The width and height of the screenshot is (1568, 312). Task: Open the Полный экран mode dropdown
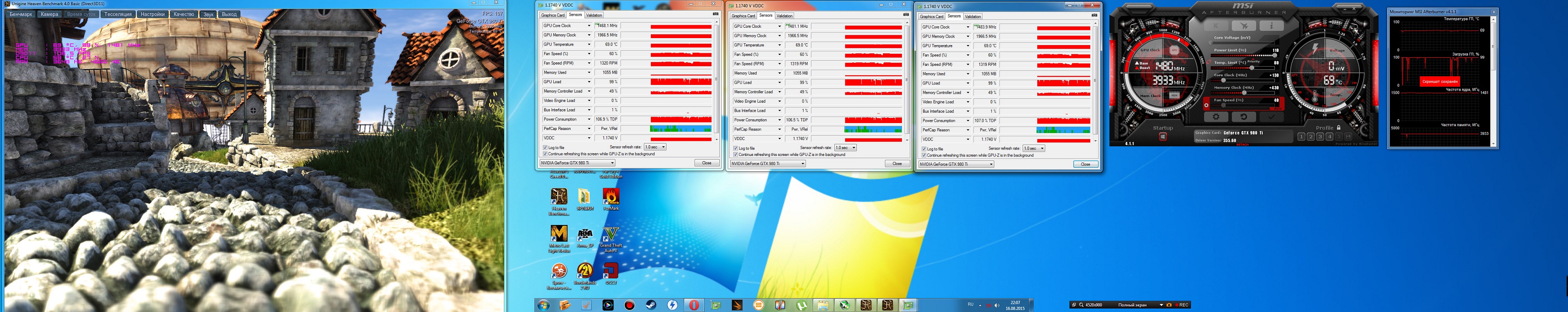1161,305
